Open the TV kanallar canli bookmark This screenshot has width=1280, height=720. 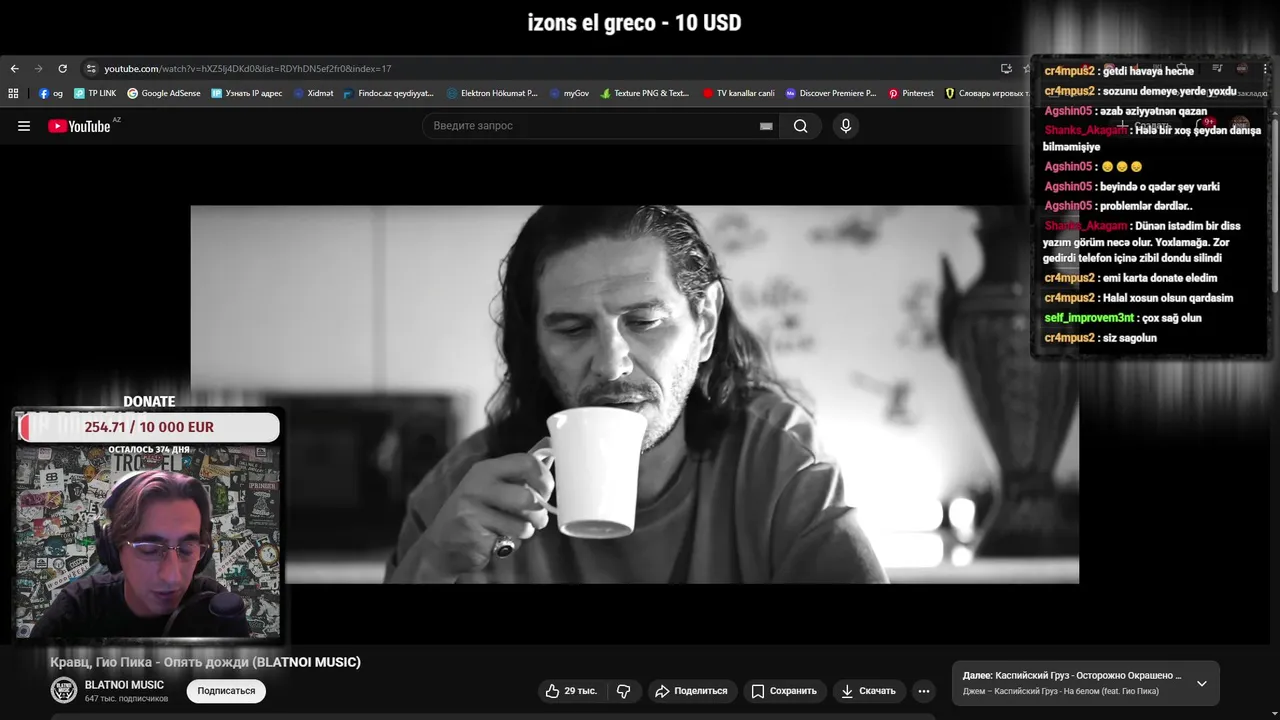click(739, 93)
